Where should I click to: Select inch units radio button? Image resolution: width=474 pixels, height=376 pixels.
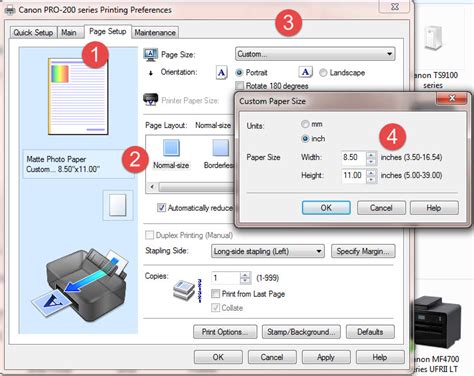(305, 138)
